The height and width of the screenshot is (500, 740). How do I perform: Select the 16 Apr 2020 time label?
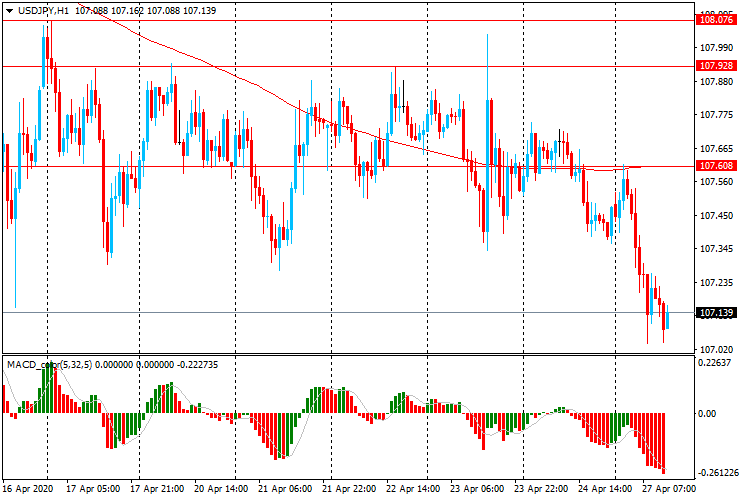(x=28, y=489)
